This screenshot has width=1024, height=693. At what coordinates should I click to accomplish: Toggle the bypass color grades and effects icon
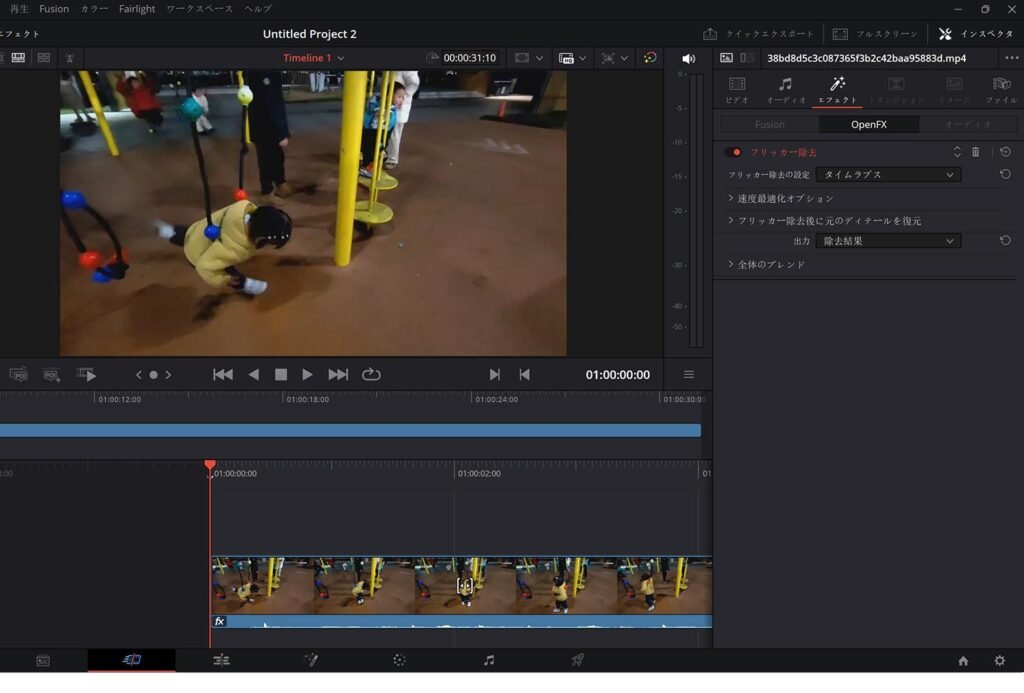[x=650, y=58]
